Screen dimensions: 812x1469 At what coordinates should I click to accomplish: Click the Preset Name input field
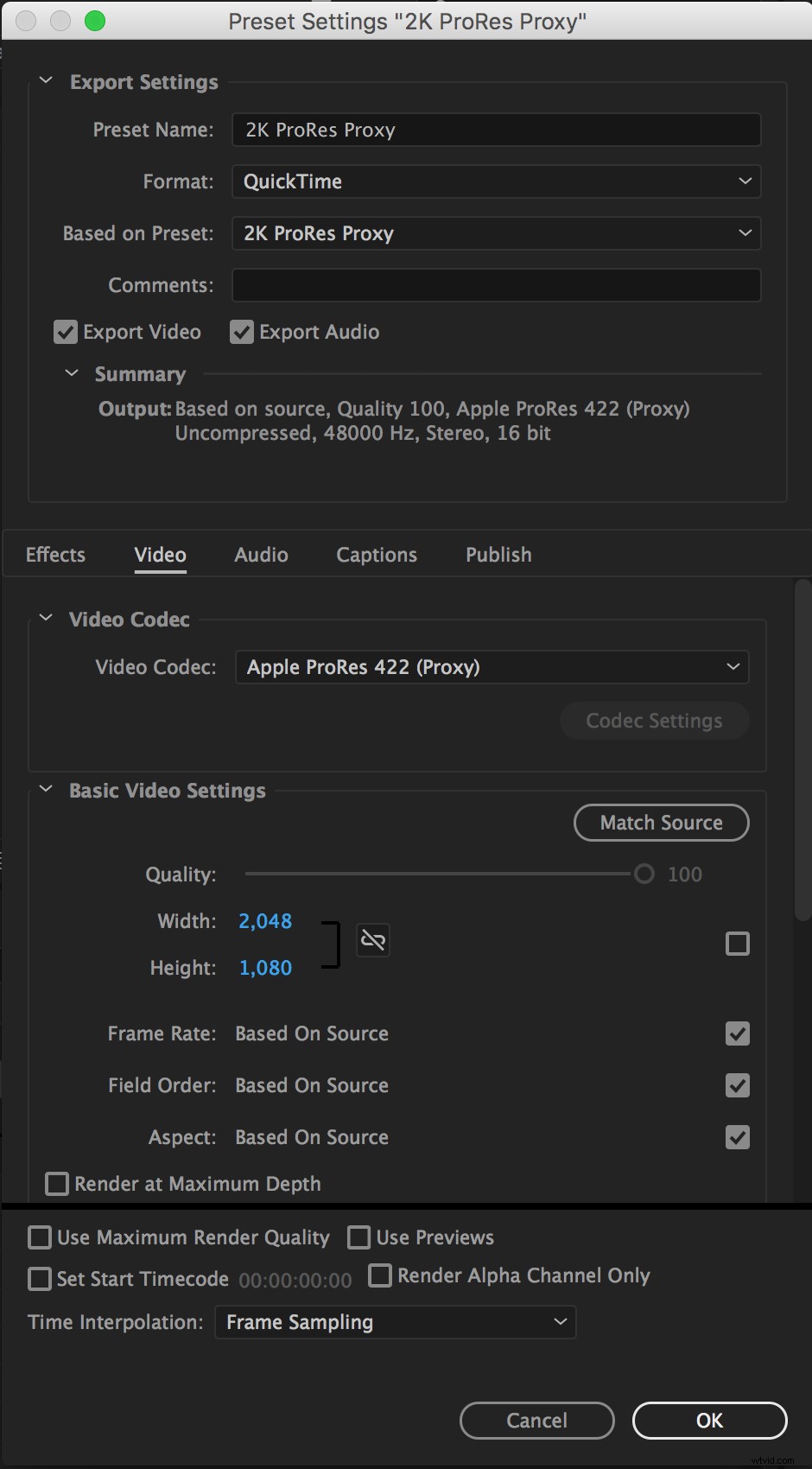tap(496, 130)
